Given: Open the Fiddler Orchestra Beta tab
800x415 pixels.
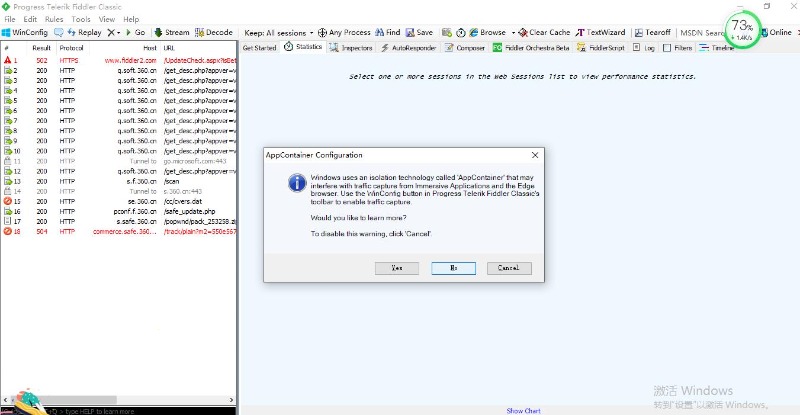Looking at the screenshot, I should point(531,47).
